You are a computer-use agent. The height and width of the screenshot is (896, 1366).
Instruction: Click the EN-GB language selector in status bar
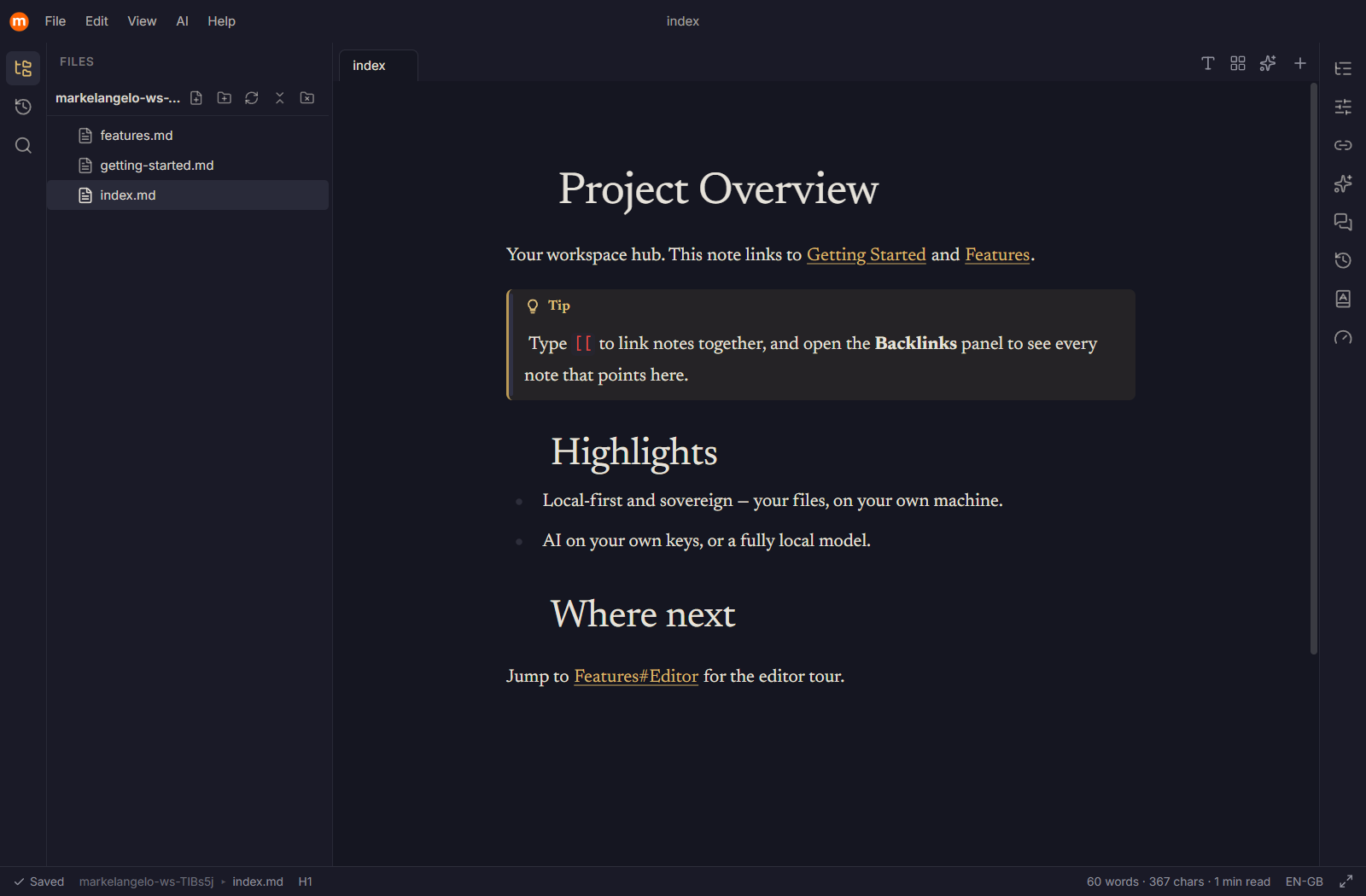pos(1304,881)
